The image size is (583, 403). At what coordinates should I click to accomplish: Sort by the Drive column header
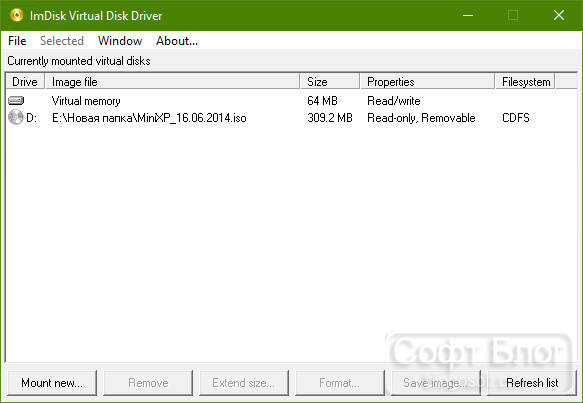[x=25, y=81]
